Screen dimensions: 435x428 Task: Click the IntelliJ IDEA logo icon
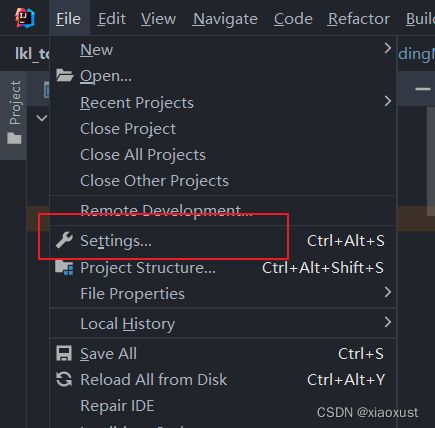pyautogui.click(x=25, y=18)
